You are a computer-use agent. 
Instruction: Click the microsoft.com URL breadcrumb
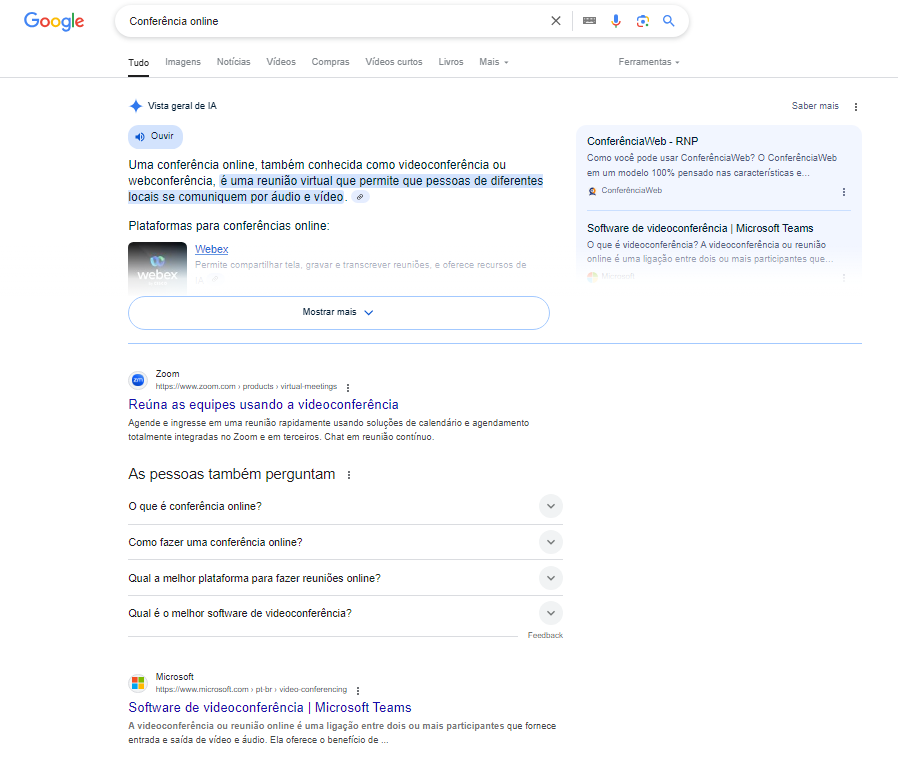click(x=251, y=689)
